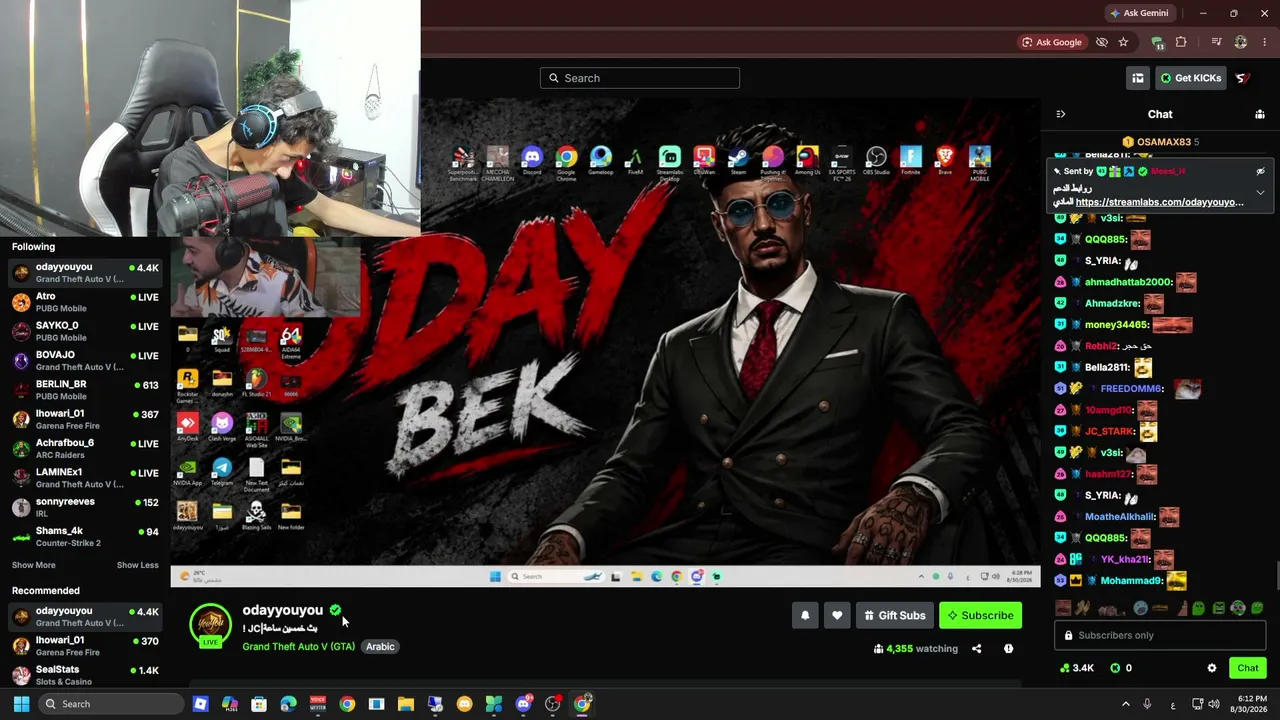Open the Chrome profile avatar
1280x720 pixels.
point(1241,42)
